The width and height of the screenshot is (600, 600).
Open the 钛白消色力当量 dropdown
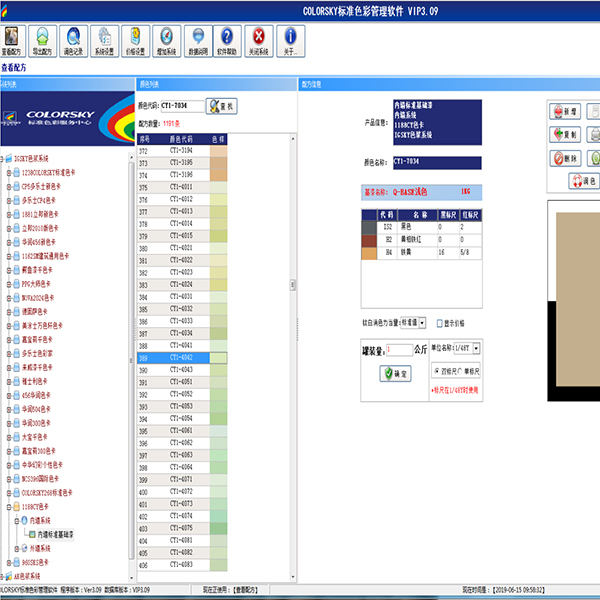coord(423,323)
